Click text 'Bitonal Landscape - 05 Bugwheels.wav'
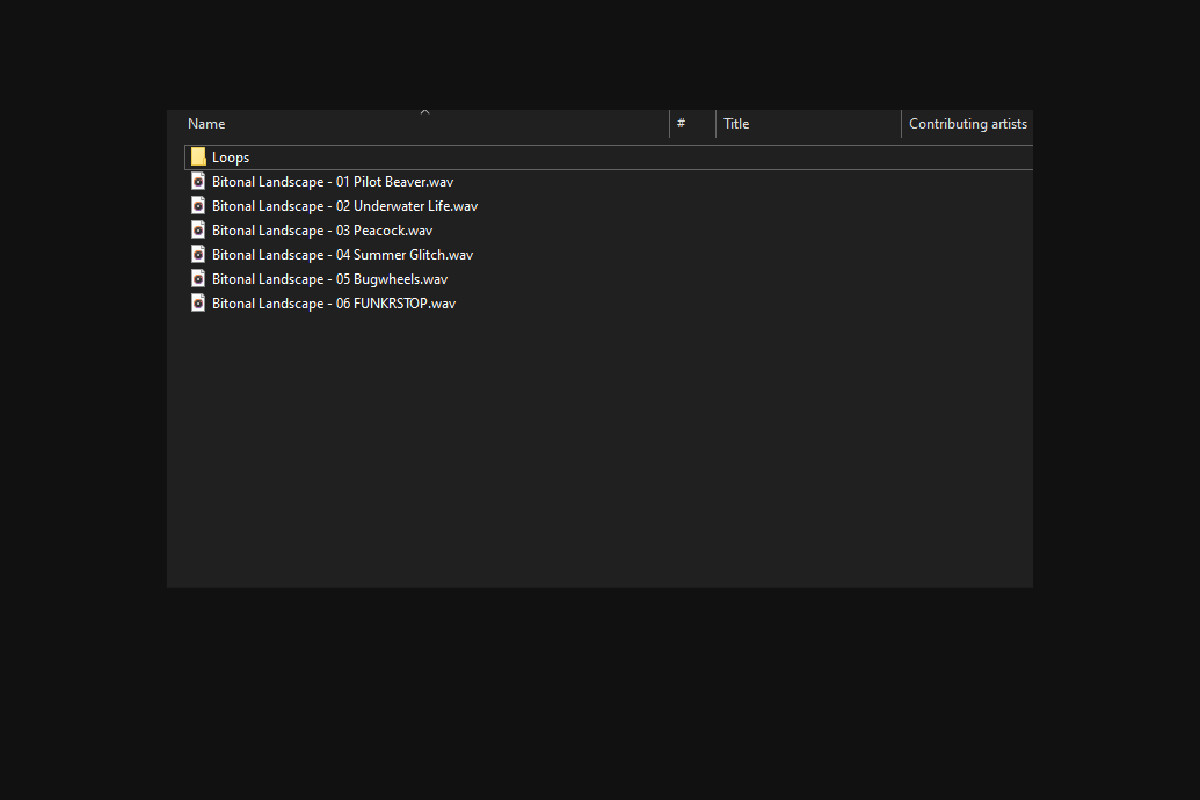1200x800 pixels. [330, 279]
